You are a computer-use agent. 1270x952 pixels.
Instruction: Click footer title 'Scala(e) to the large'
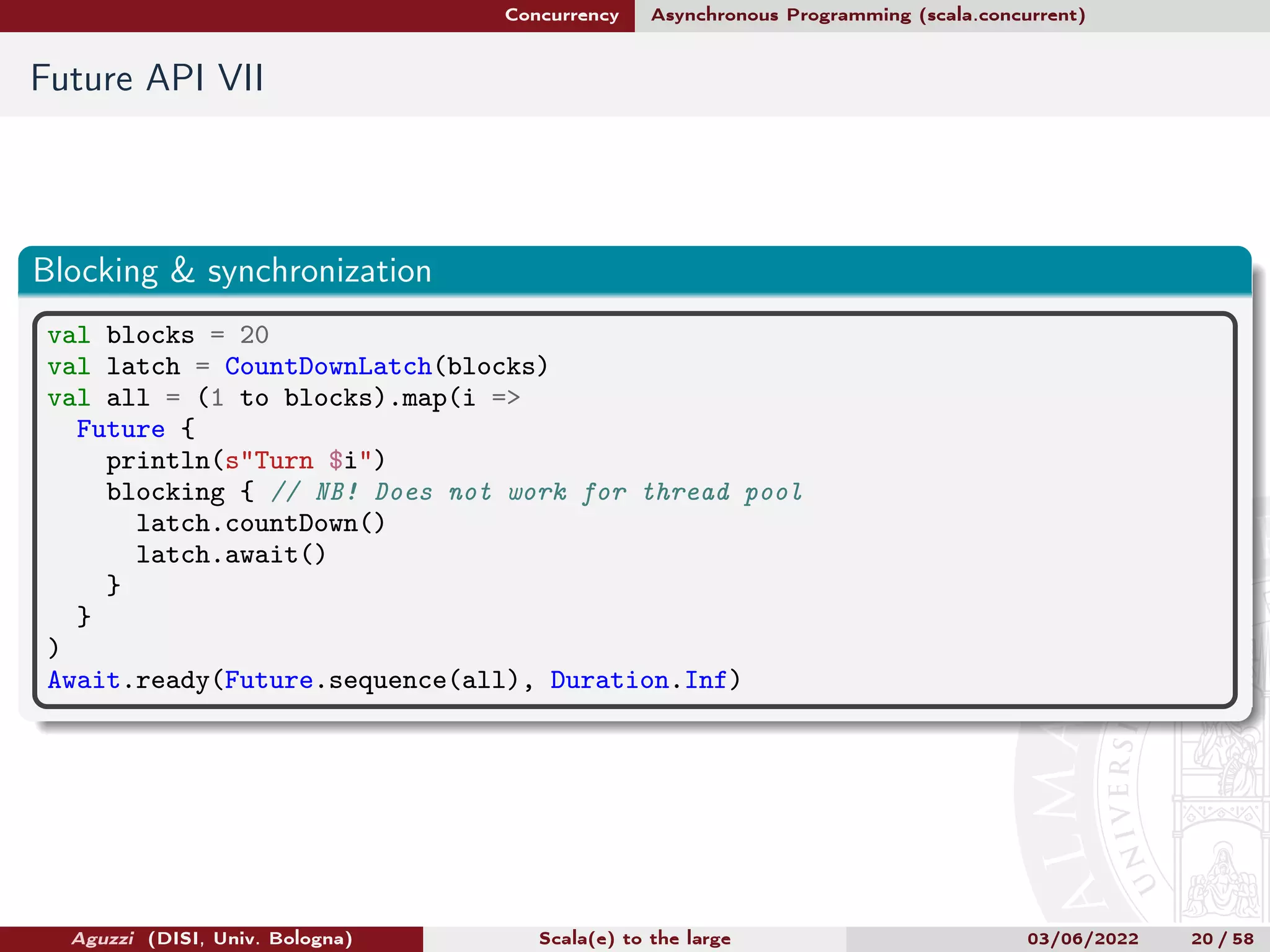click(635, 938)
